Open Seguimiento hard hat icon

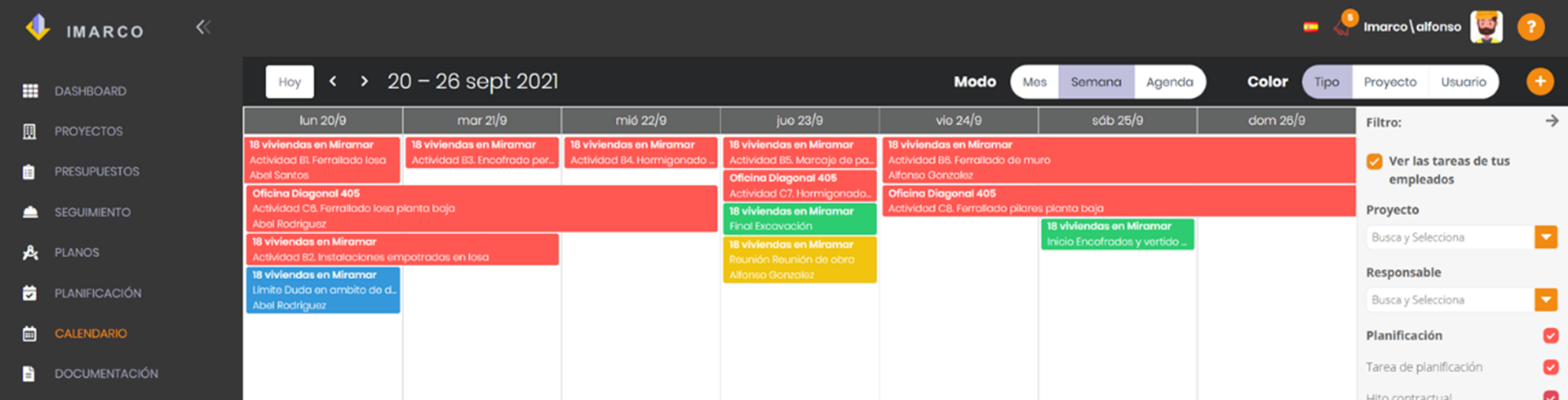click(x=30, y=212)
